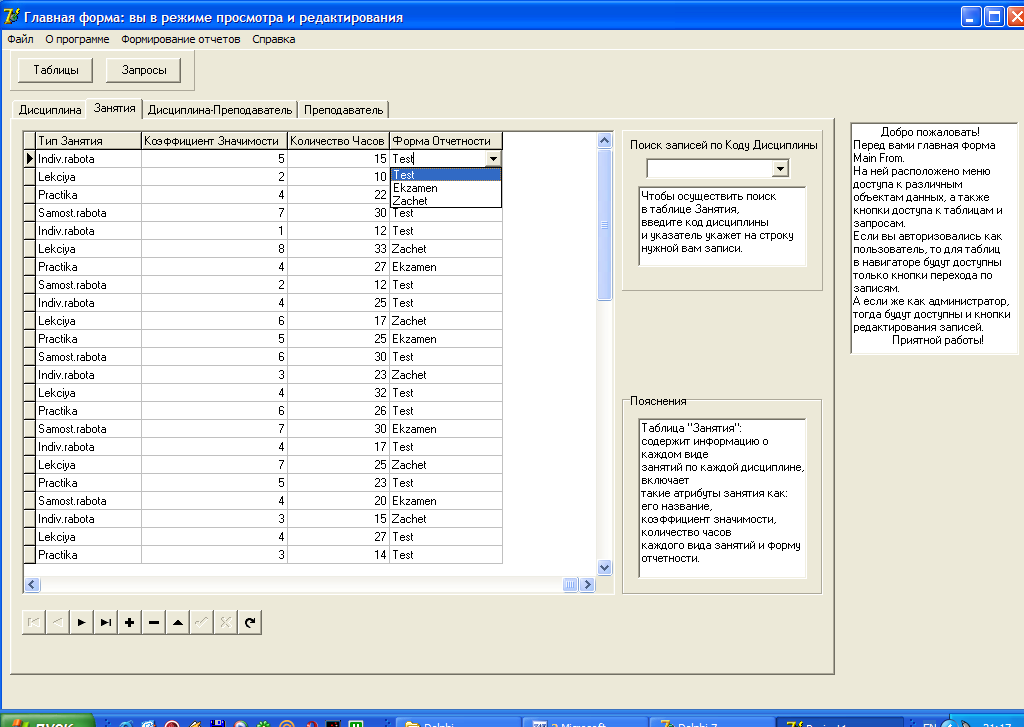Choose Zachet in the dropdown list

pyautogui.click(x=445, y=201)
